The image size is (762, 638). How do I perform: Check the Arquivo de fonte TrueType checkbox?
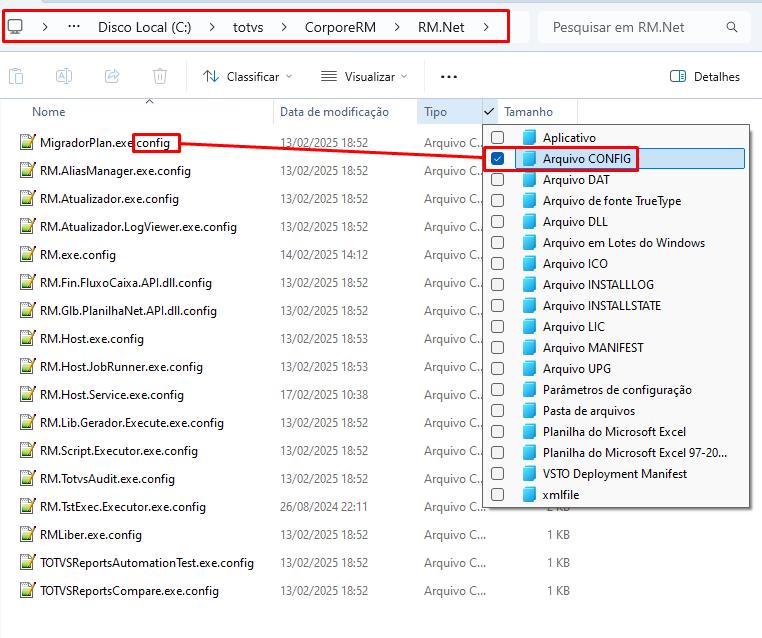click(x=497, y=200)
